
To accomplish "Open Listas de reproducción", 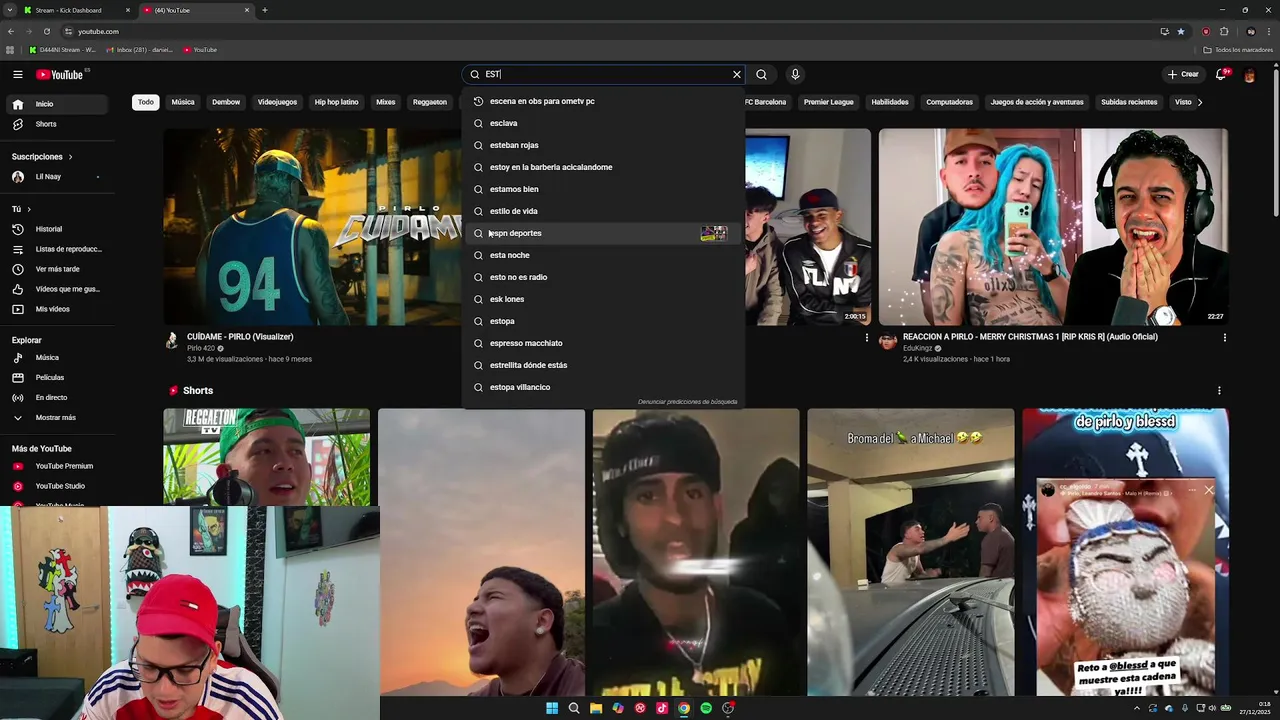I will [57, 249].
